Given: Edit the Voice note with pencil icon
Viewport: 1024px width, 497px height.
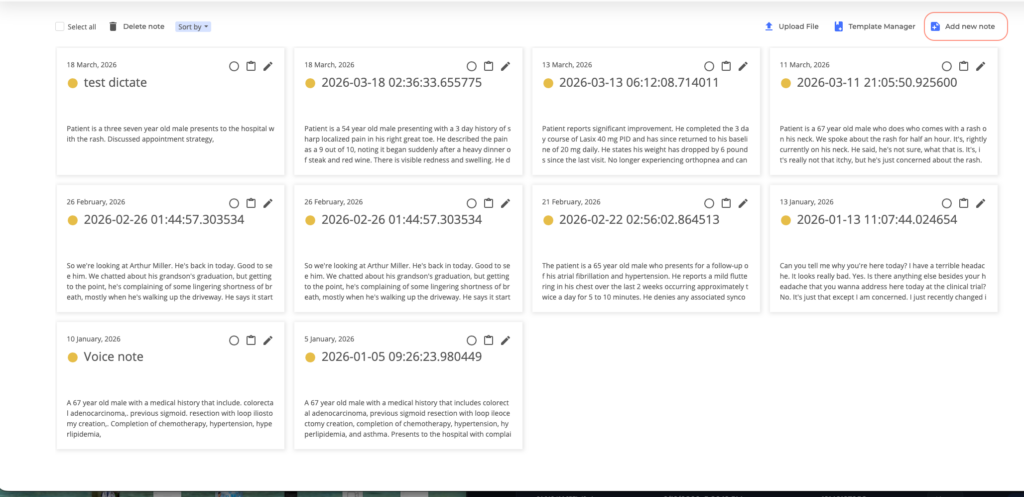Looking at the screenshot, I should [x=268, y=340].
